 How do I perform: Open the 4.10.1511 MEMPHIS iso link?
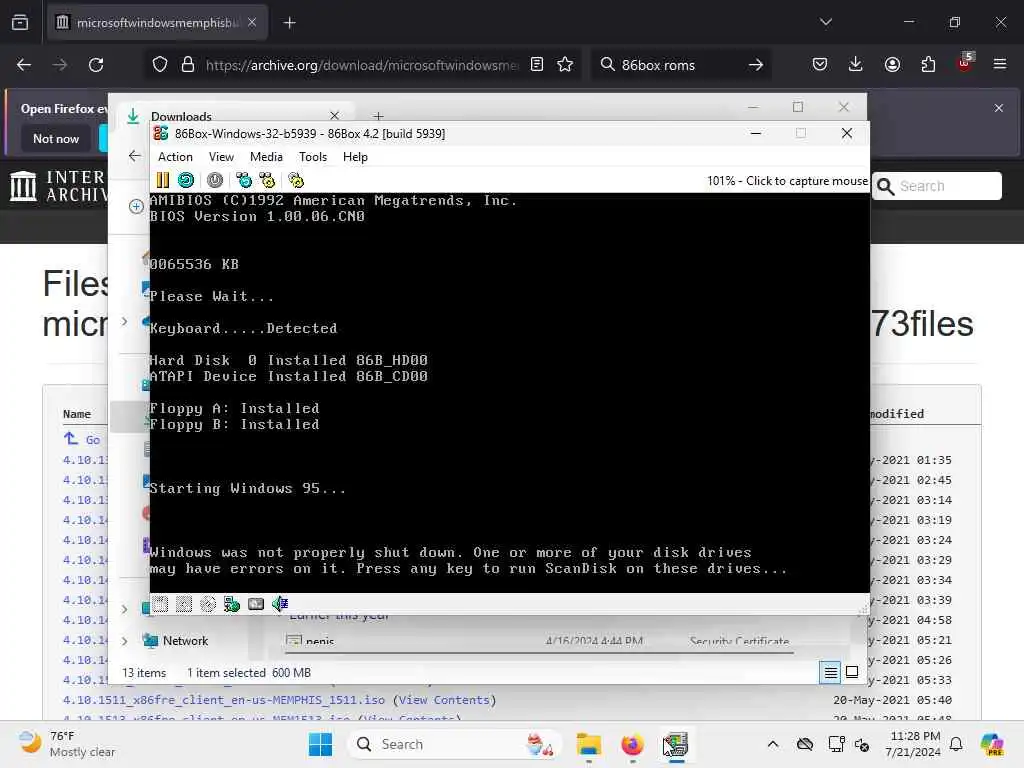point(224,700)
